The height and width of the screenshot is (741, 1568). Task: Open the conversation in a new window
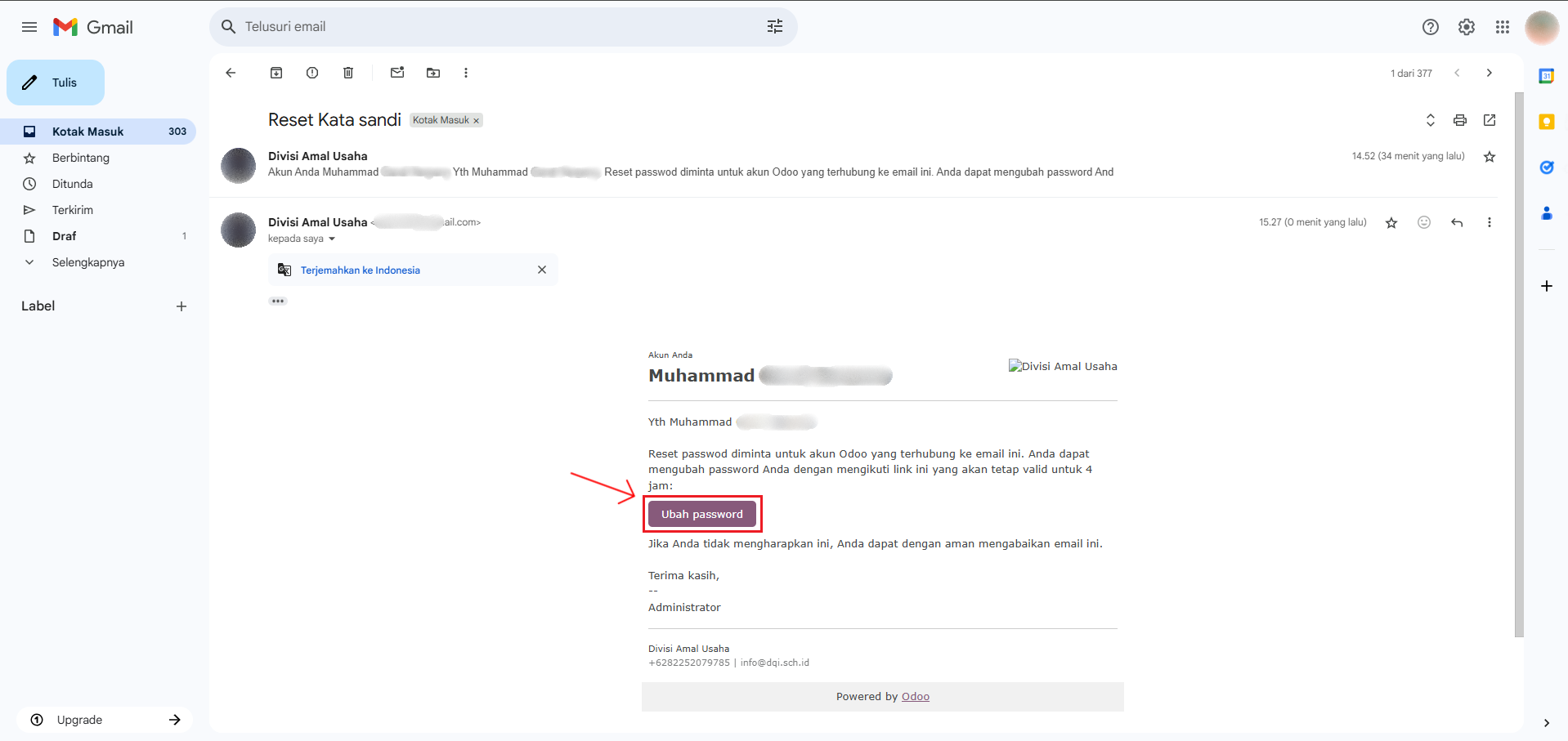(1490, 120)
